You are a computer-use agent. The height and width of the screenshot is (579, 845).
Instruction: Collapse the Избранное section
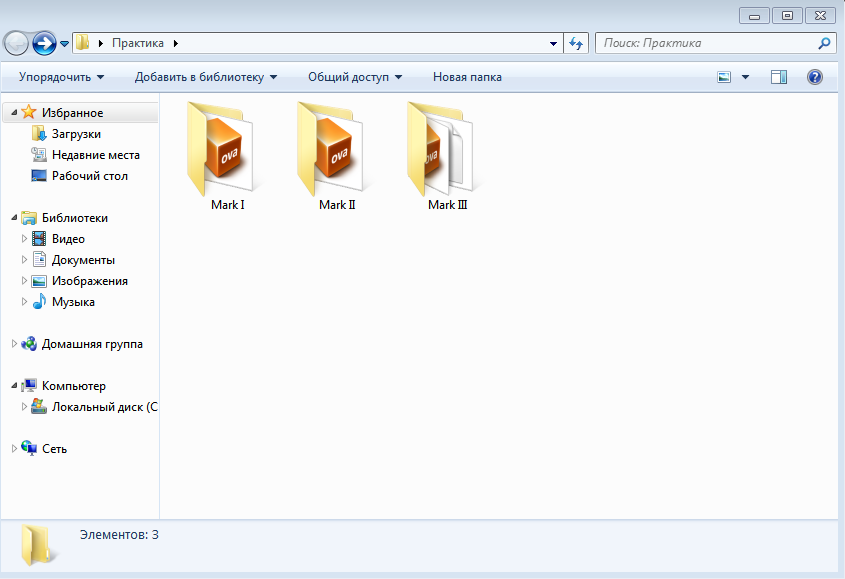pos(14,113)
